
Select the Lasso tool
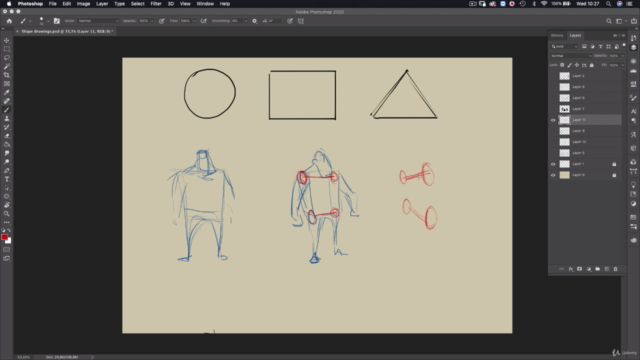(x=7, y=58)
